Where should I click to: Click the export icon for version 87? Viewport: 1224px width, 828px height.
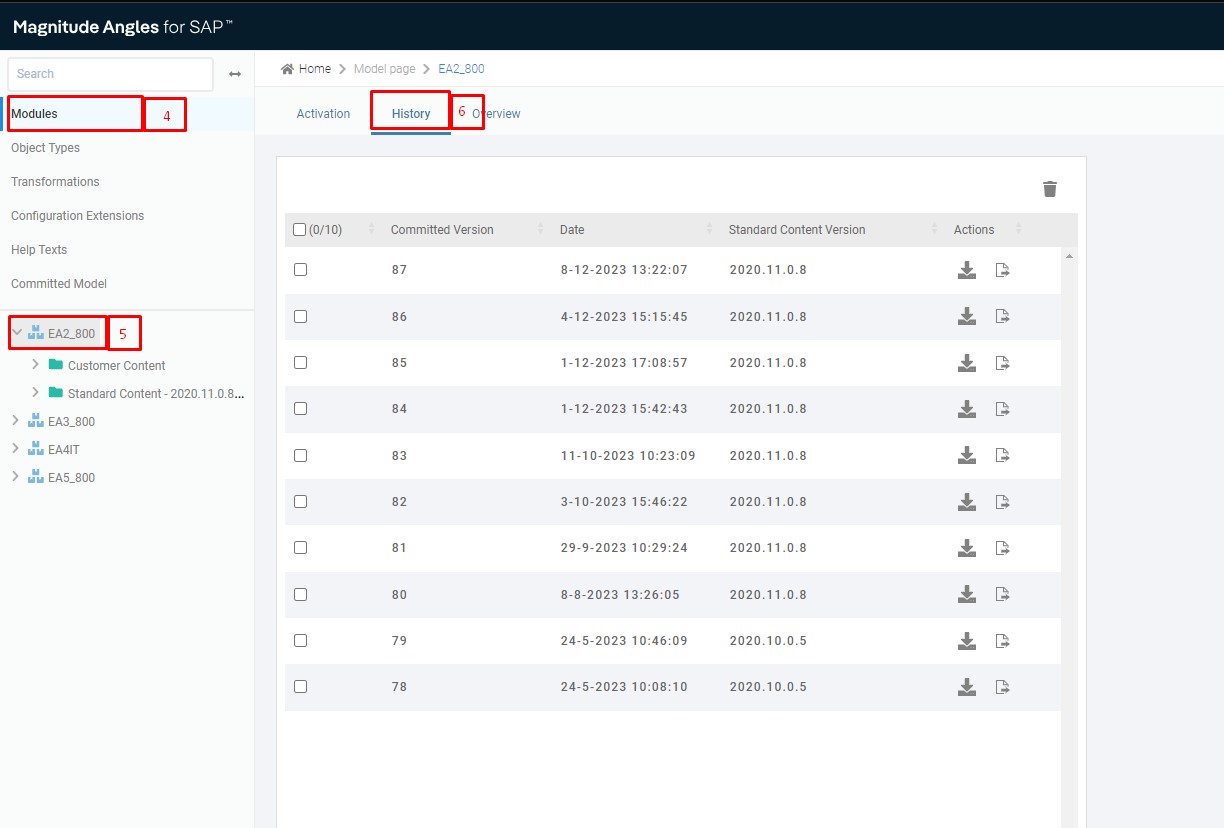tap(1003, 270)
